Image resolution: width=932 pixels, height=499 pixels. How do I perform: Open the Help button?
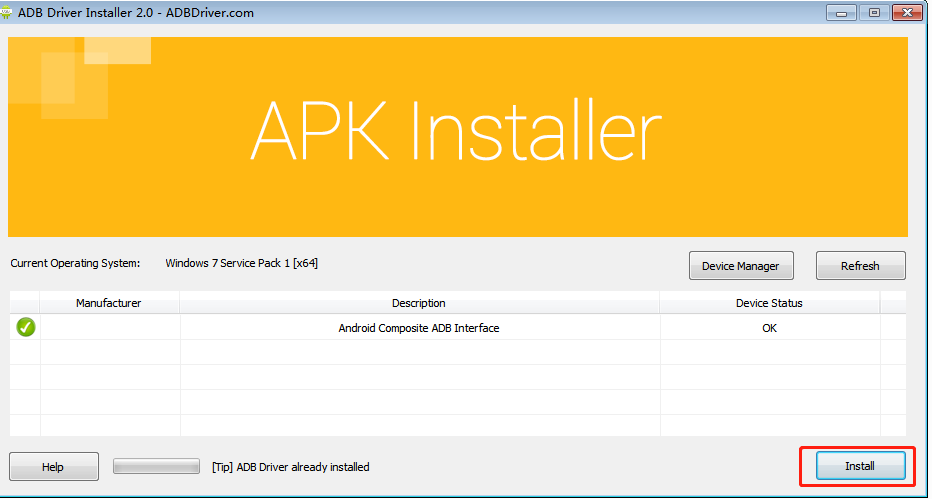coord(53,466)
